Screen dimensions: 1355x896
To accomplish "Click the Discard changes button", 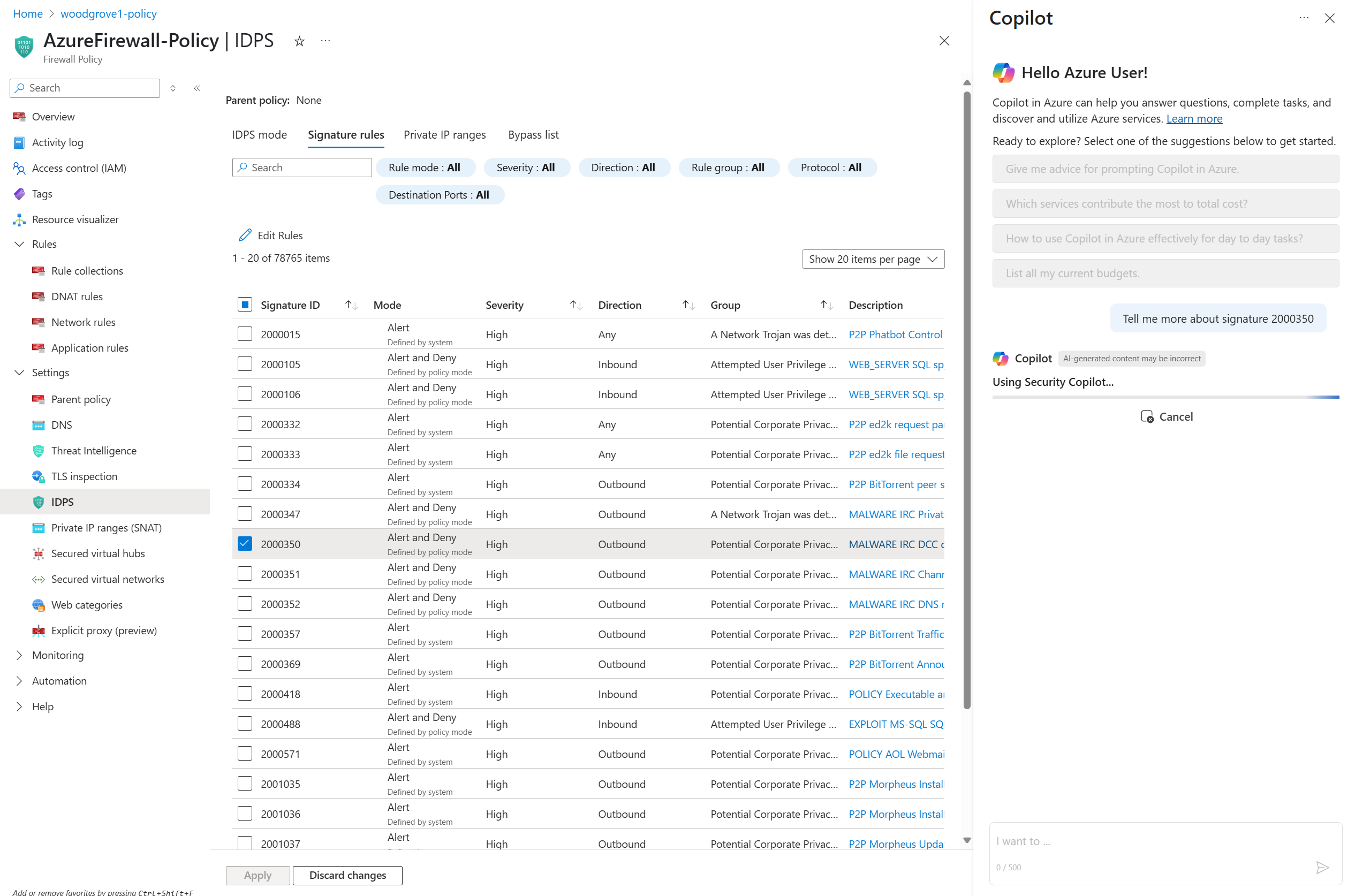I will coord(347,875).
